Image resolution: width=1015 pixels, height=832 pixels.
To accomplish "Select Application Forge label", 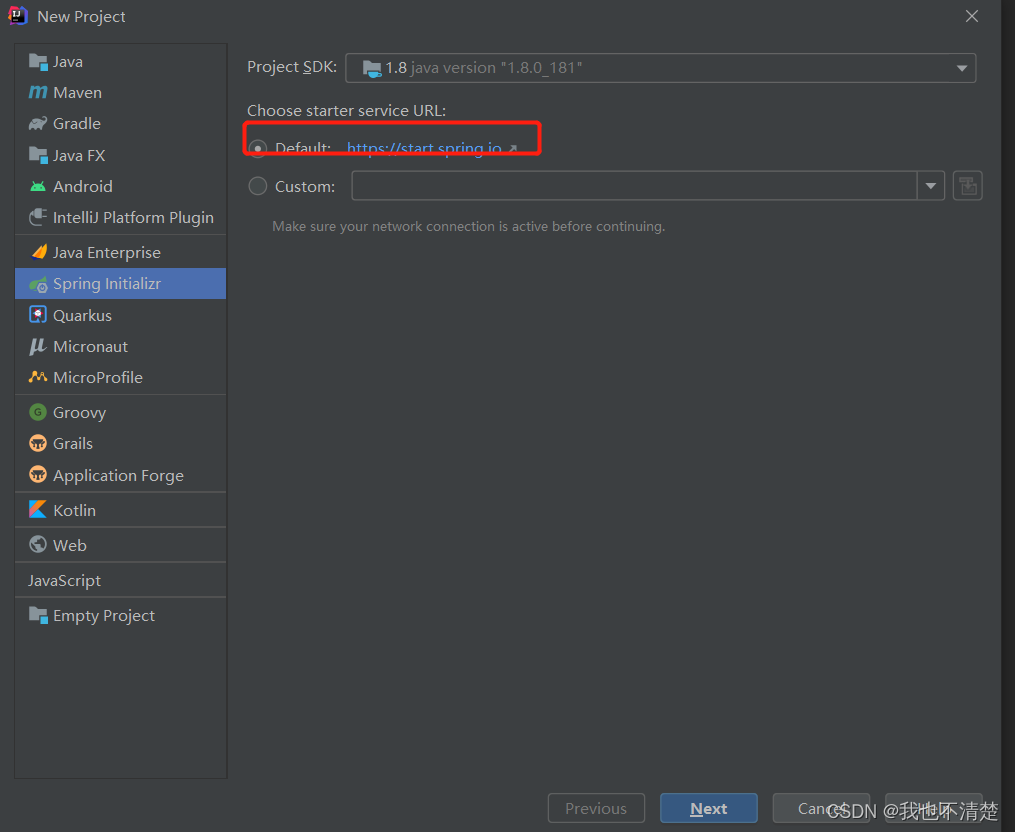I will [x=118, y=475].
